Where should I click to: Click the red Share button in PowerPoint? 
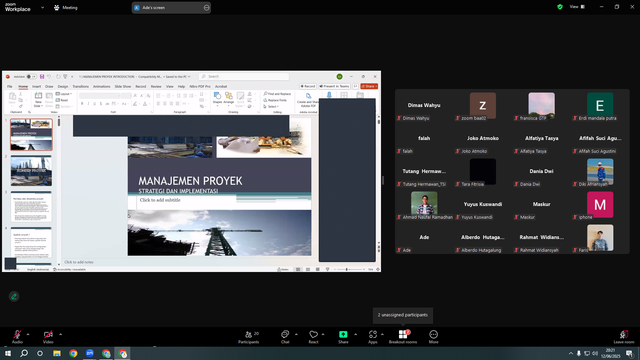coord(369,87)
